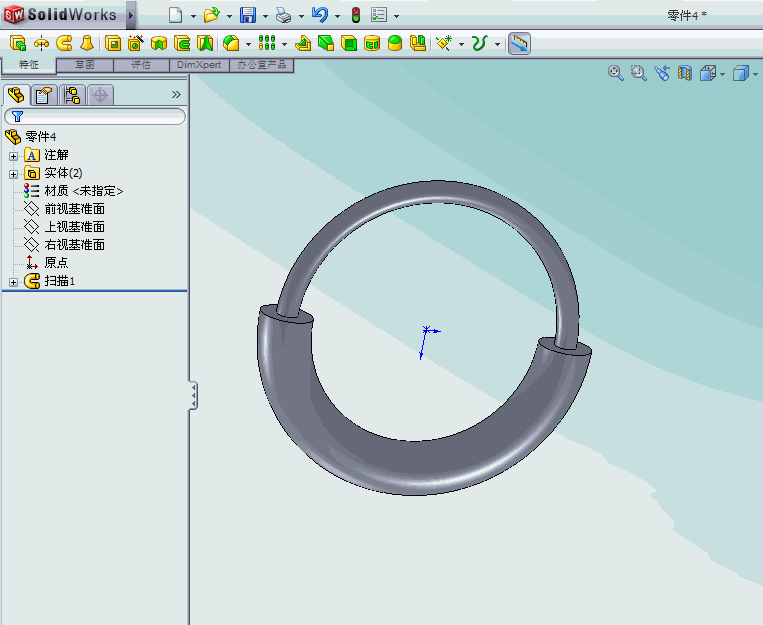This screenshot has width=763, height=625.
Task: Select the Draft tool icon
Action: coord(326,43)
